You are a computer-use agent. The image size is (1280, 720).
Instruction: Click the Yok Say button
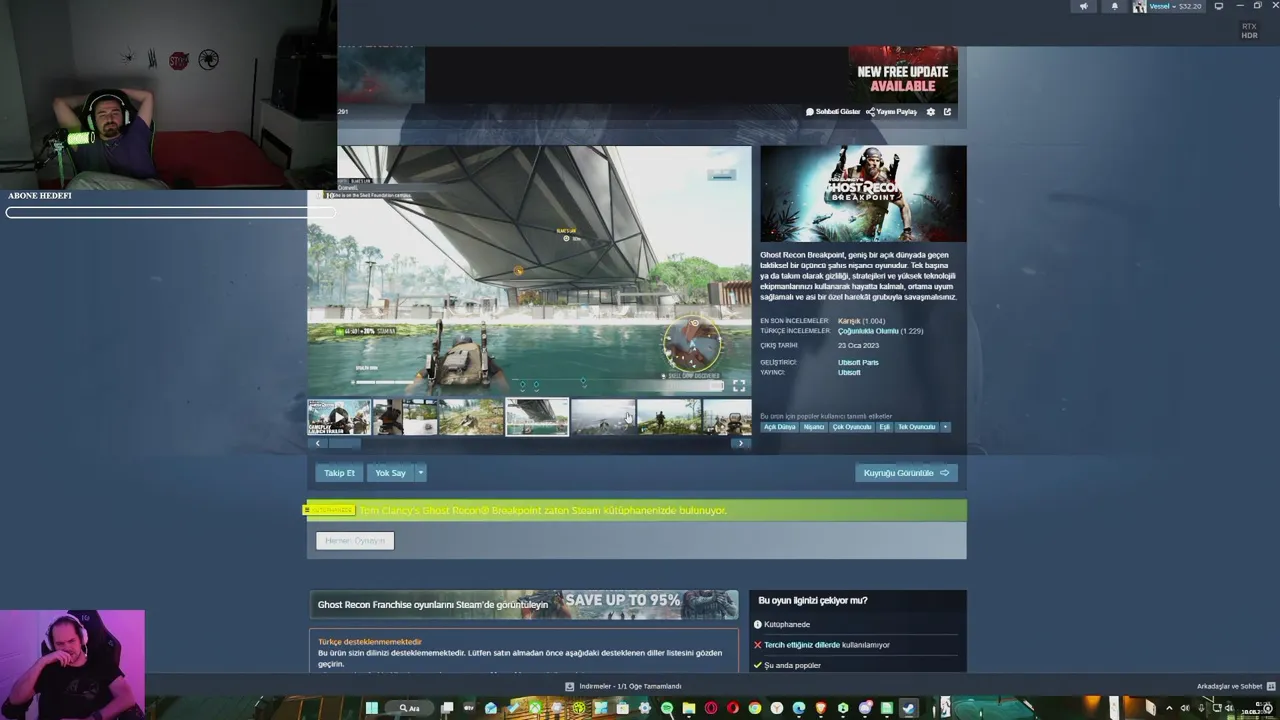(x=390, y=473)
